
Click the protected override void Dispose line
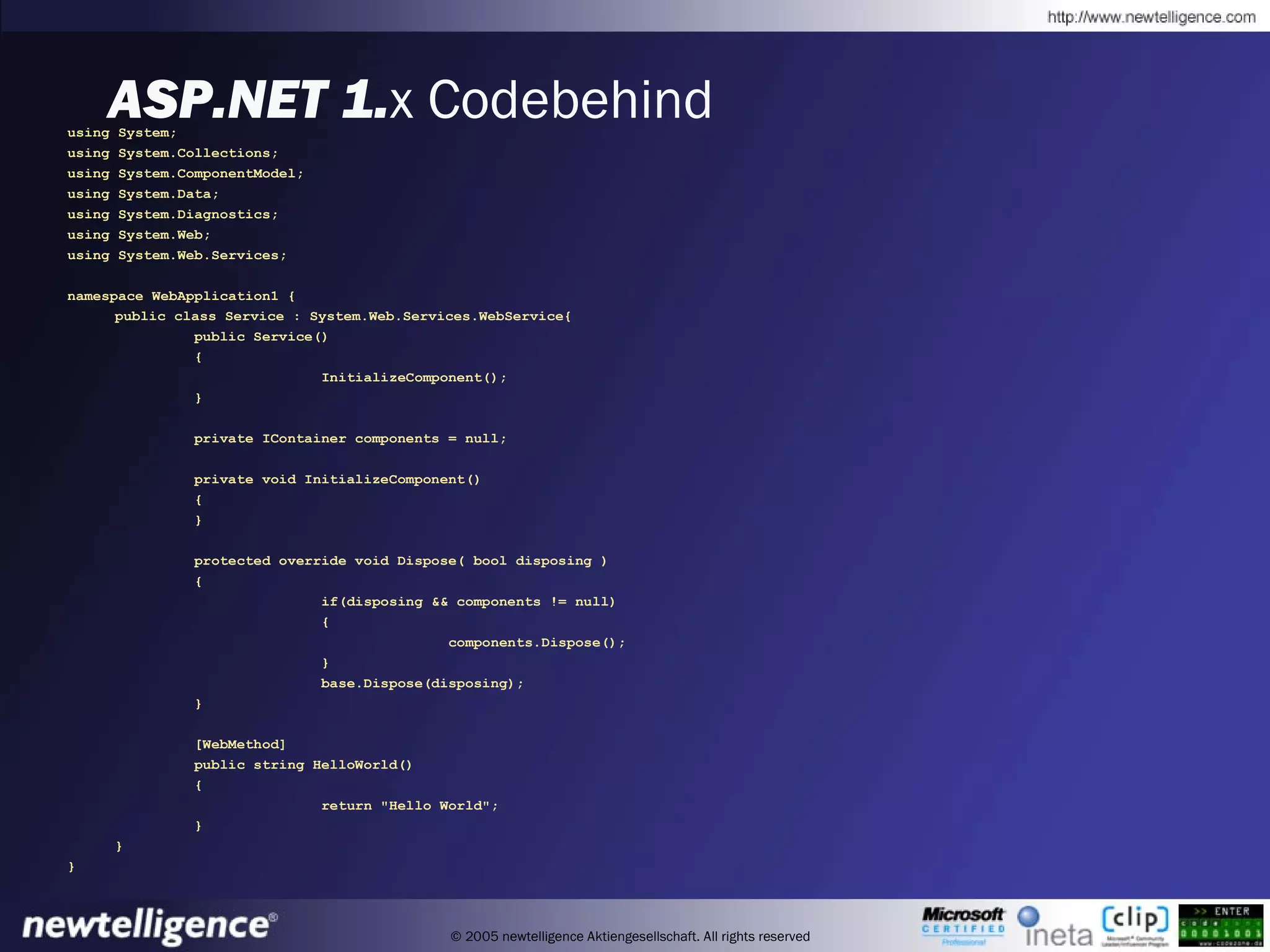(x=400, y=561)
